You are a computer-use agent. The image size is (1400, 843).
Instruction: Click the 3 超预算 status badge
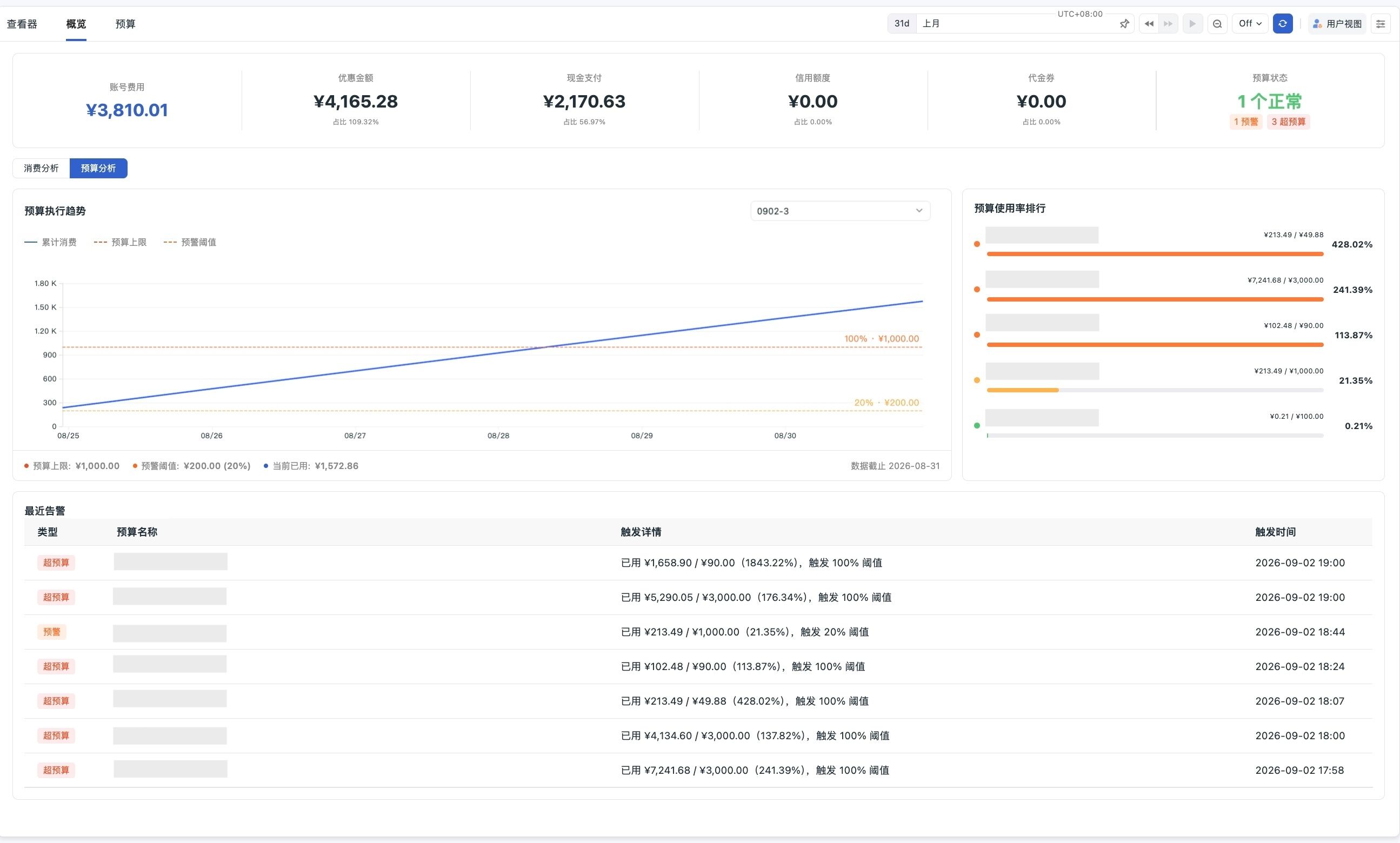click(x=1288, y=122)
